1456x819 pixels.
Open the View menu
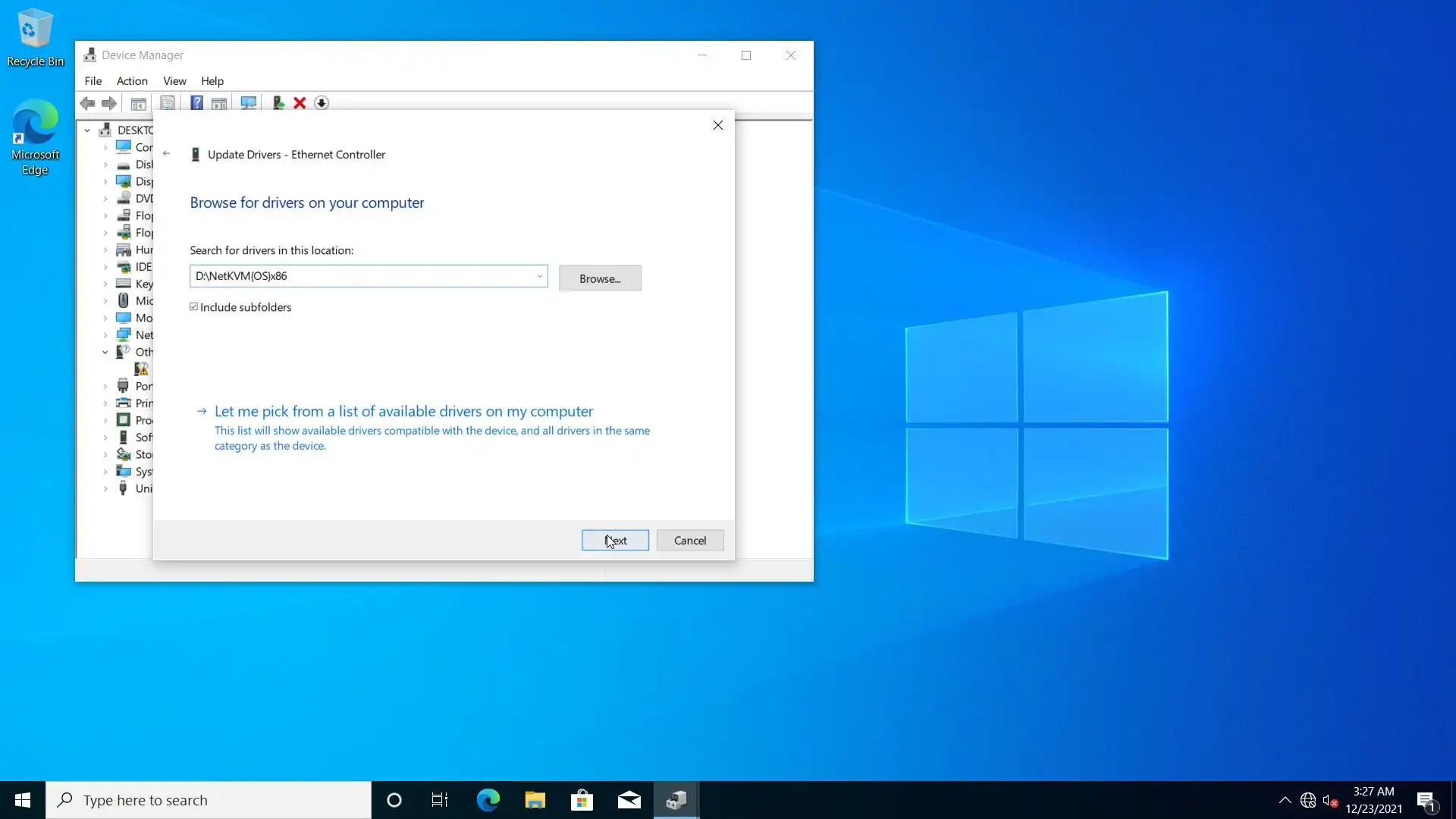point(174,81)
